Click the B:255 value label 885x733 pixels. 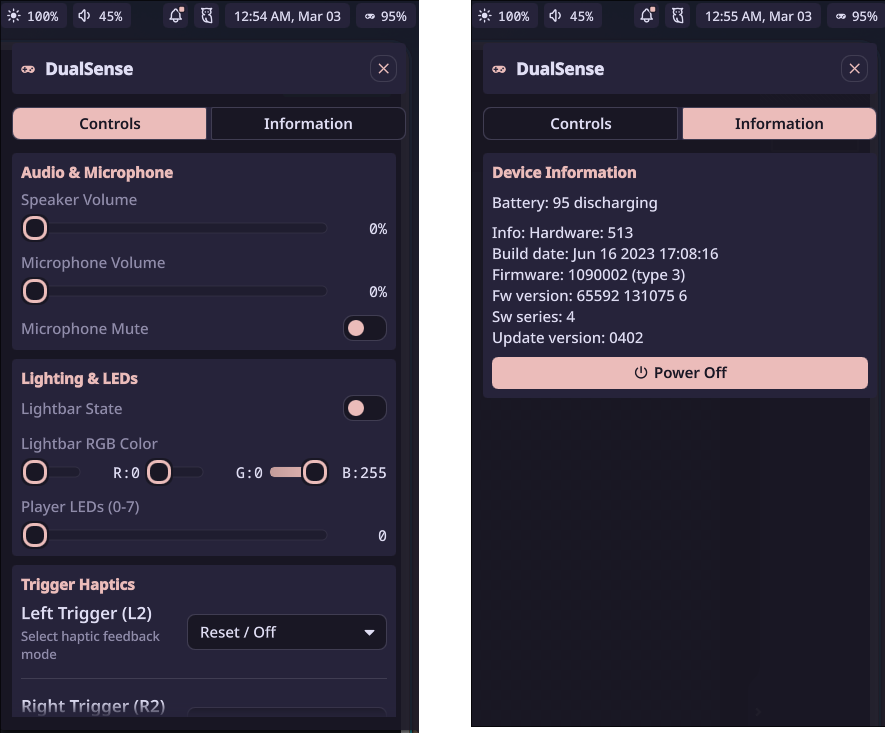[x=364, y=473]
